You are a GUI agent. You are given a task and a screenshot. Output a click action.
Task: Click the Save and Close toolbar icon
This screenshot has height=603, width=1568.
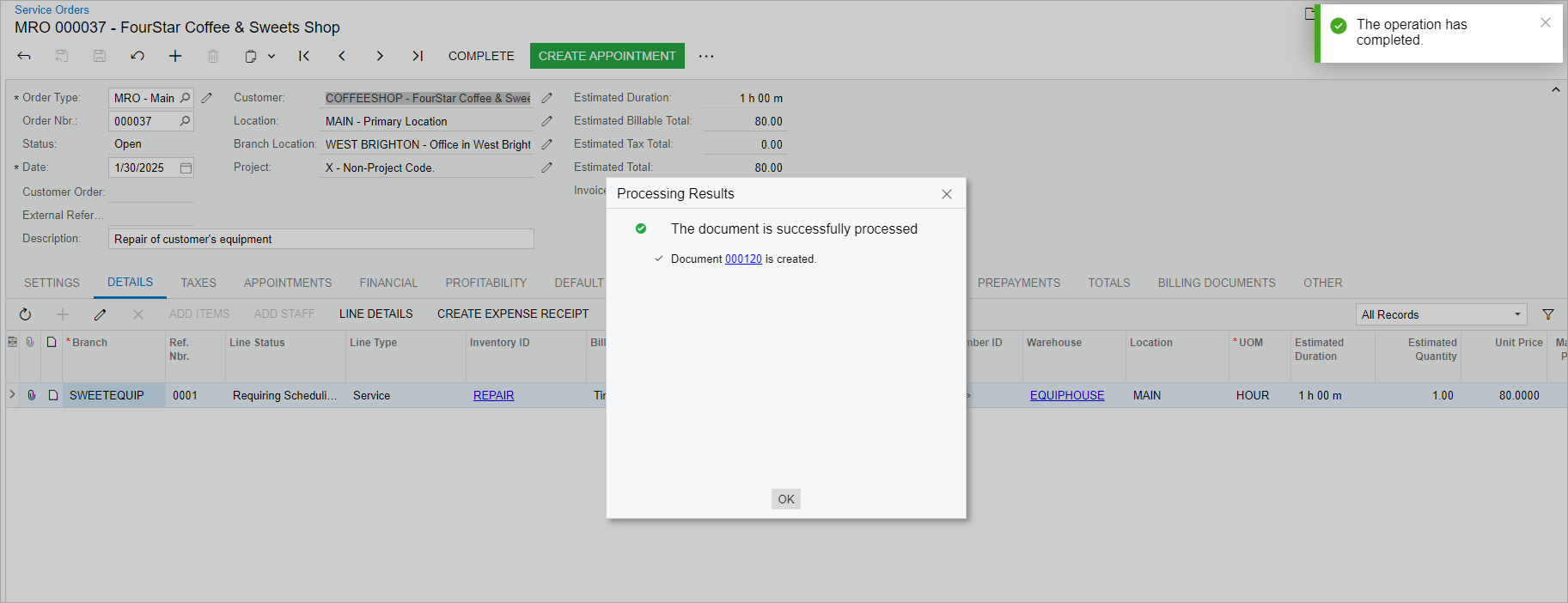click(x=62, y=56)
